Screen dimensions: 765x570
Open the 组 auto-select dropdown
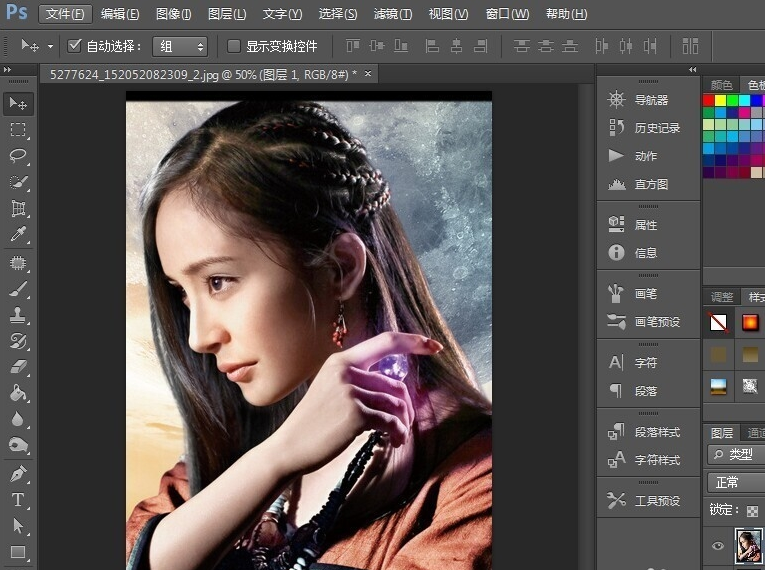click(x=180, y=46)
